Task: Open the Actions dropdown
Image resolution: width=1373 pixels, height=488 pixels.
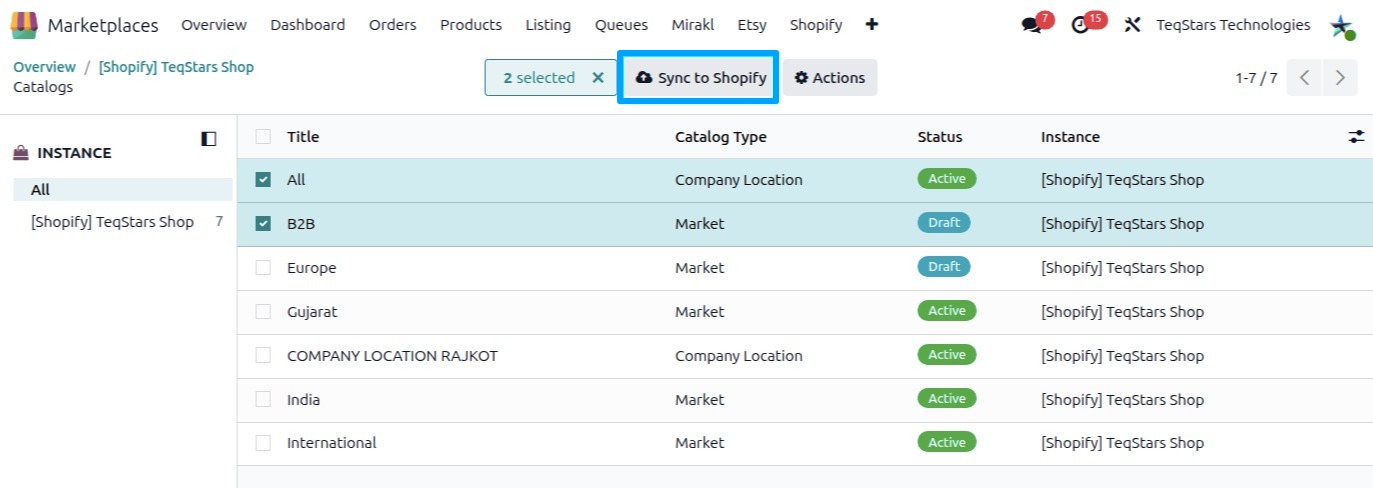Action: 830,78
